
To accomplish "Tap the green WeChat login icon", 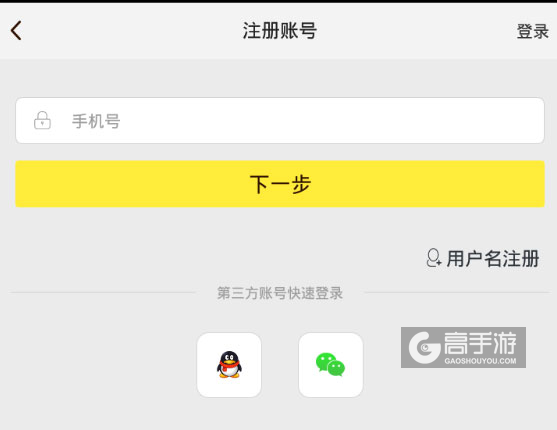I will (330, 365).
